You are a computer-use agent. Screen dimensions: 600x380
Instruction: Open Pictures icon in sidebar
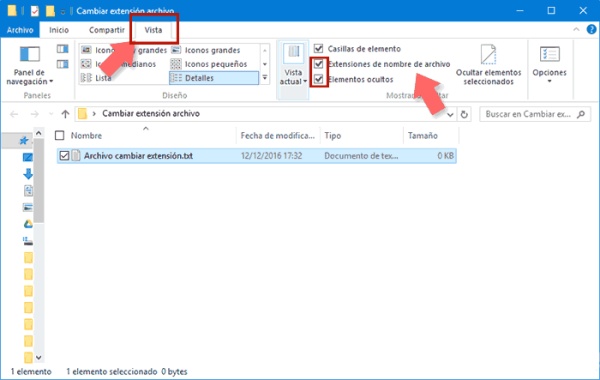pos(28,207)
